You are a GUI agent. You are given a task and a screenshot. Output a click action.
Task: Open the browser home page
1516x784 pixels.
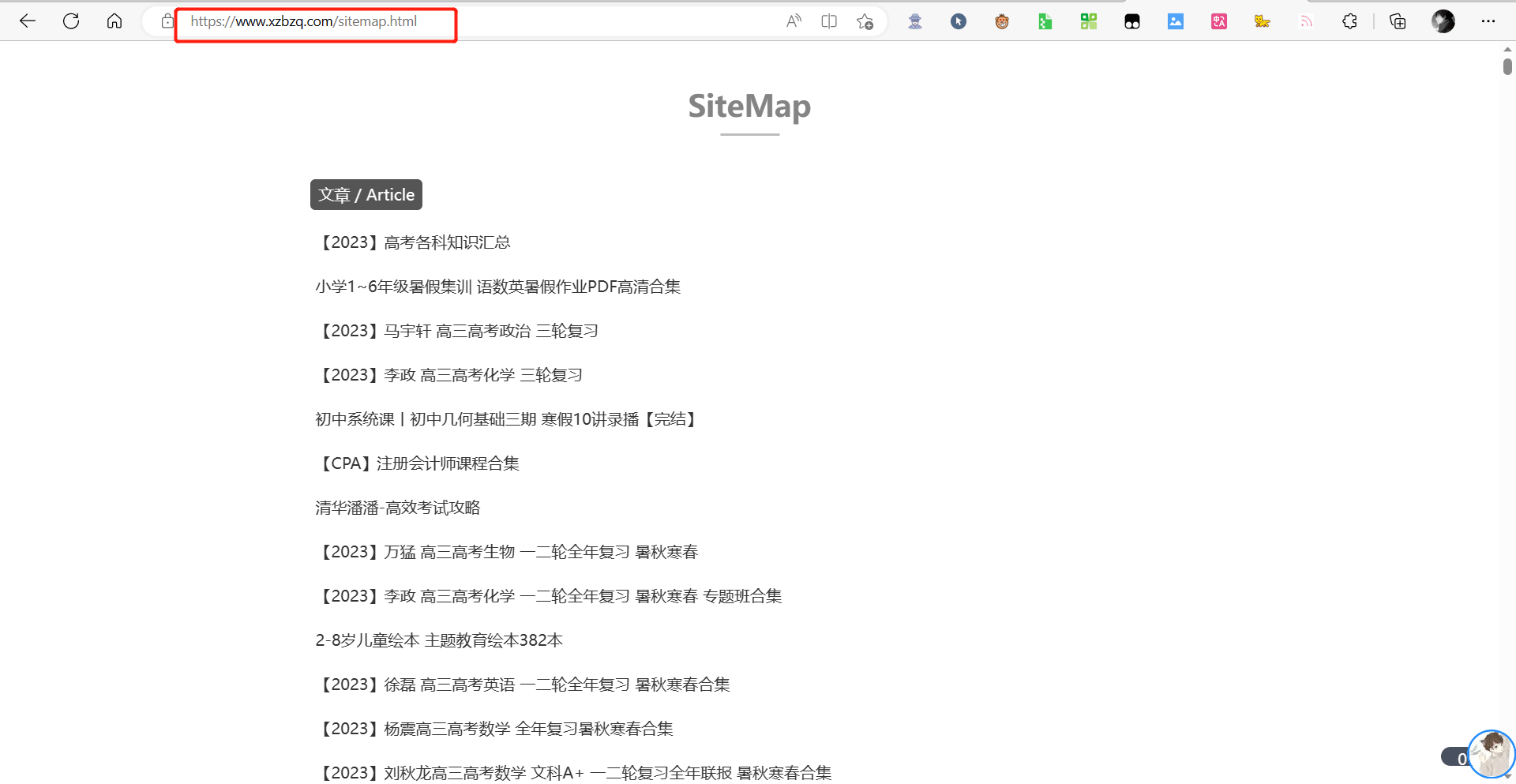click(114, 21)
